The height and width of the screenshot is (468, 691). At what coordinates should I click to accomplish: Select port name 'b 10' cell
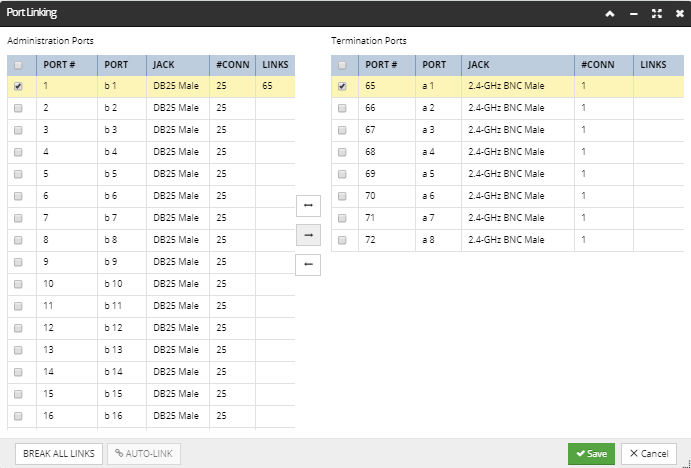click(122, 284)
